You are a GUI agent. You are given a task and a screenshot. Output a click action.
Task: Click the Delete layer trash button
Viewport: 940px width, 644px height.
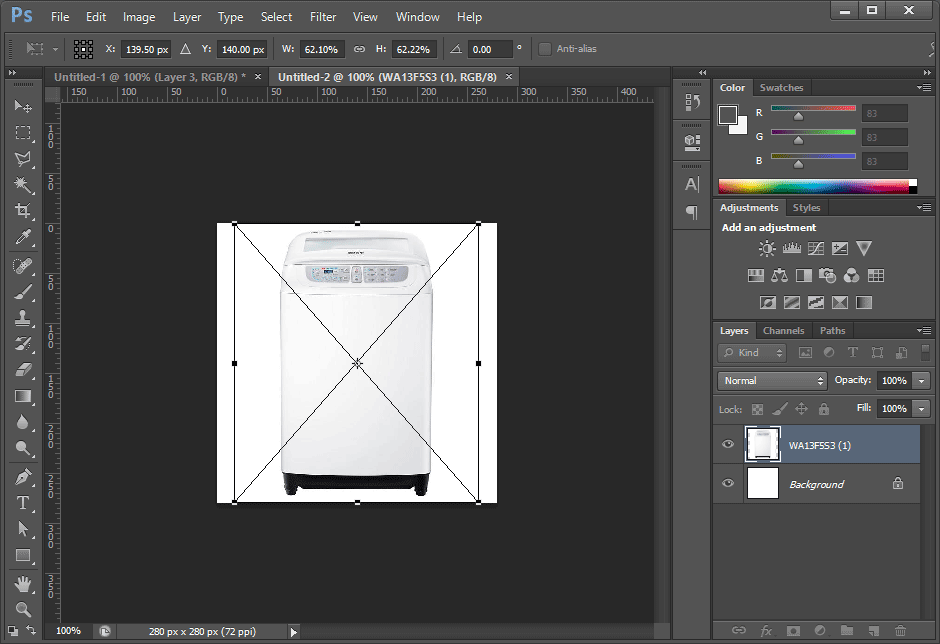point(902,631)
